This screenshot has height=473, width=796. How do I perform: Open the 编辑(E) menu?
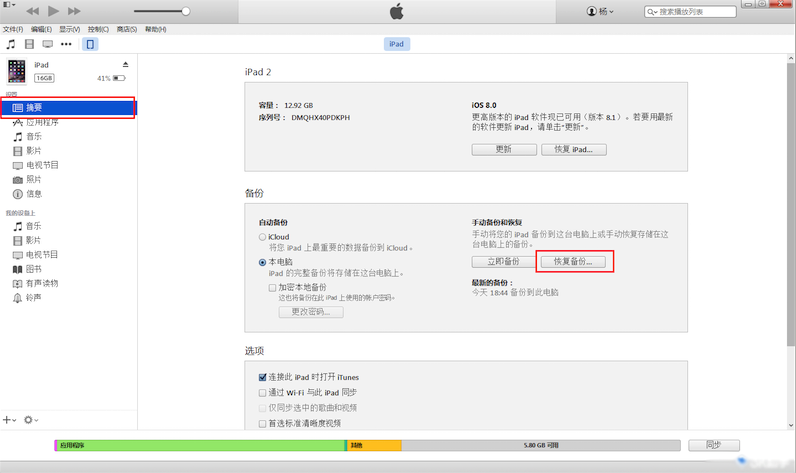(x=41, y=29)
